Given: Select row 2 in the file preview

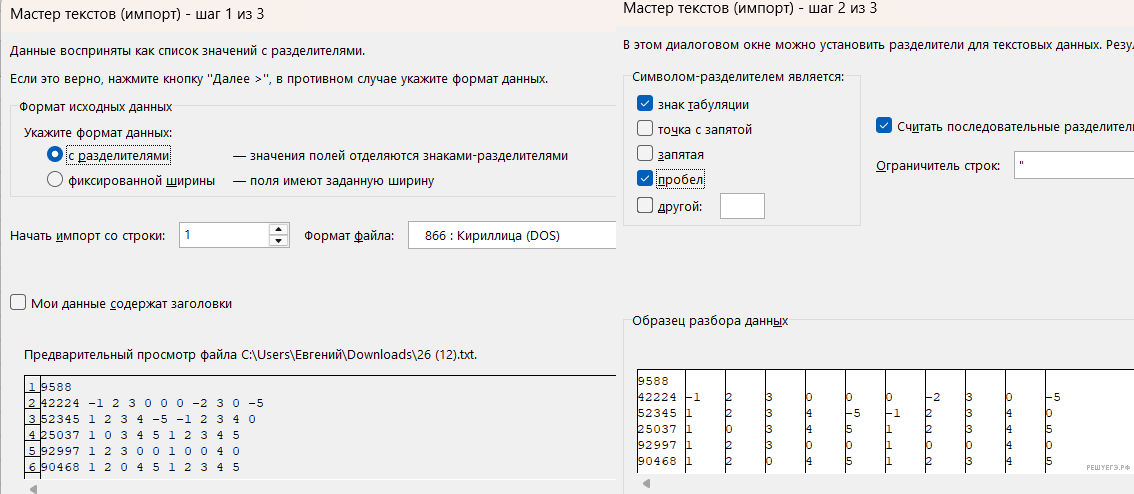Looking at the screenshot, I should pyautogui.click(x=32, y=403).
